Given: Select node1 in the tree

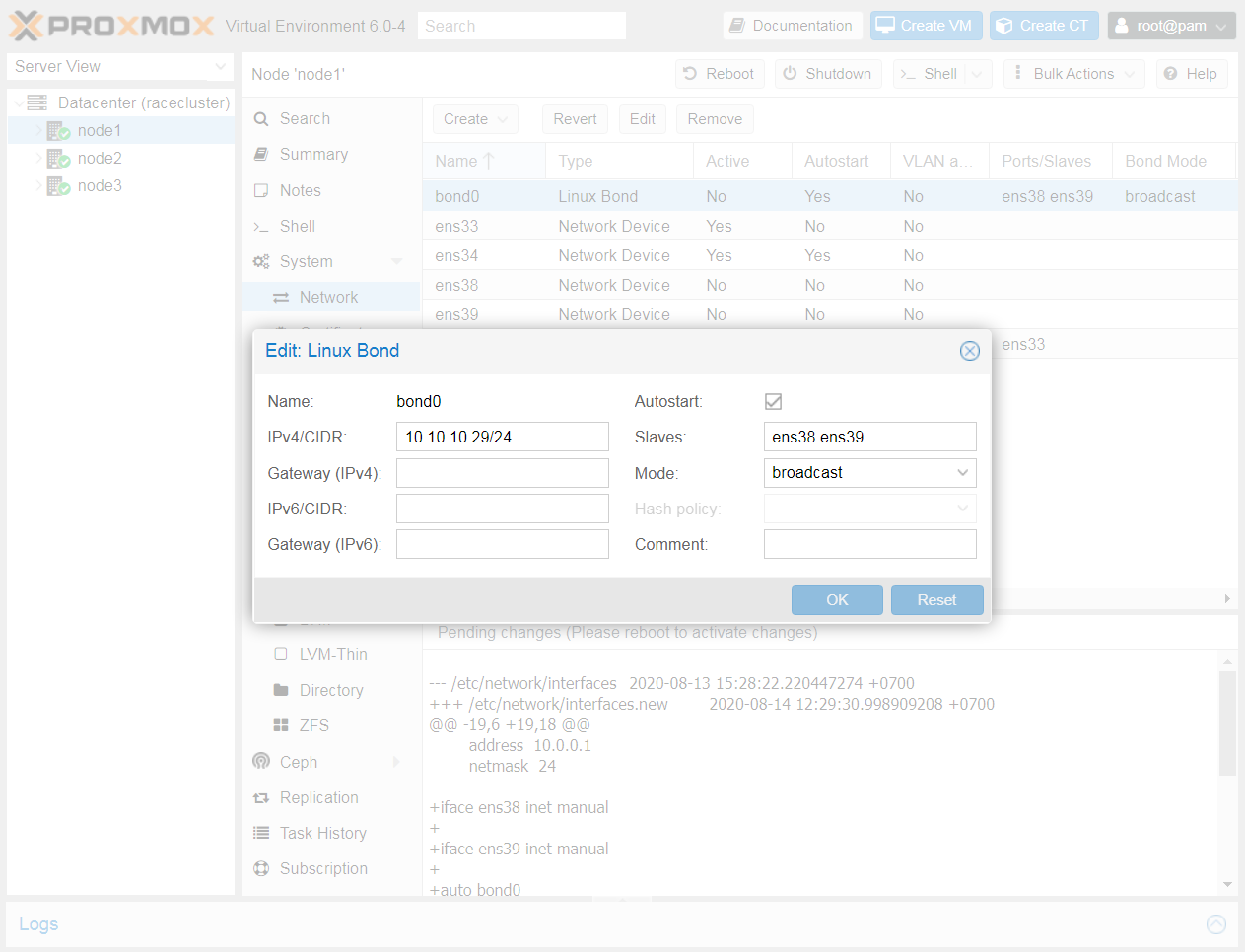Looking at the screenshot, I should (100, 130).
